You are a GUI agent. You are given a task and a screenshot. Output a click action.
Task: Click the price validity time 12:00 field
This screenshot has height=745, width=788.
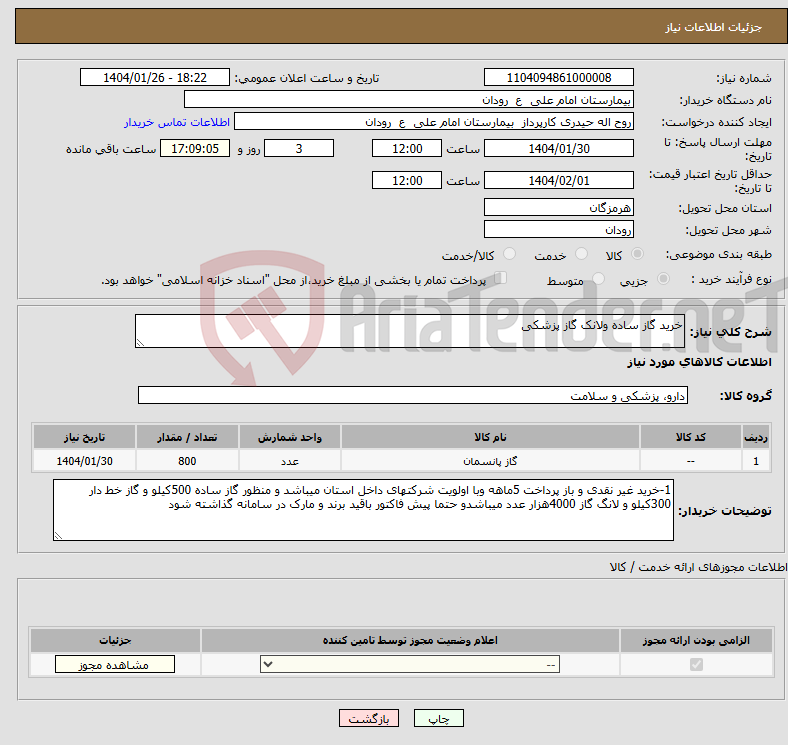407,180
